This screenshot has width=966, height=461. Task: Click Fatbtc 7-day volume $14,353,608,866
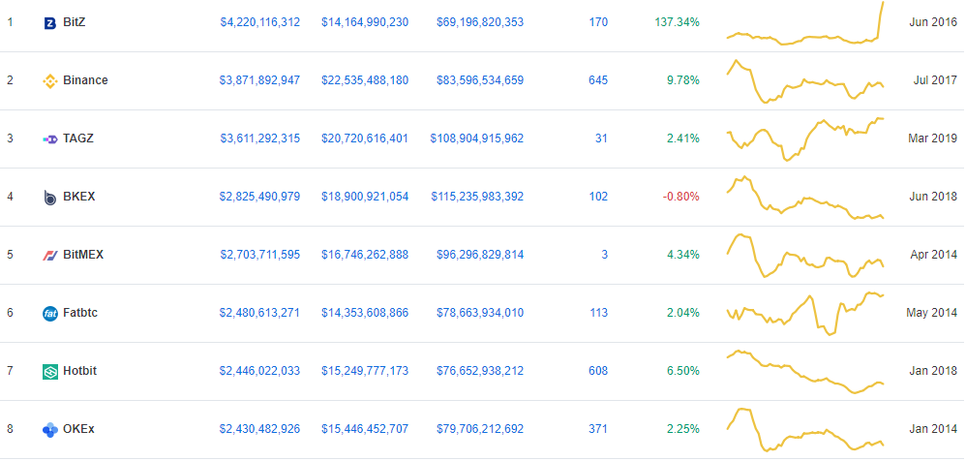[x=365, y=312]
